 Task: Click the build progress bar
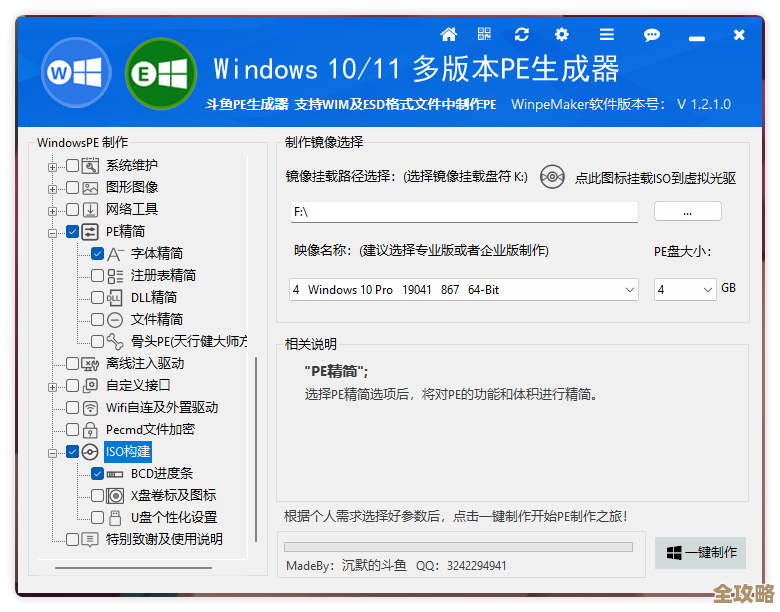pyautogui.click(x=458, y=547)
